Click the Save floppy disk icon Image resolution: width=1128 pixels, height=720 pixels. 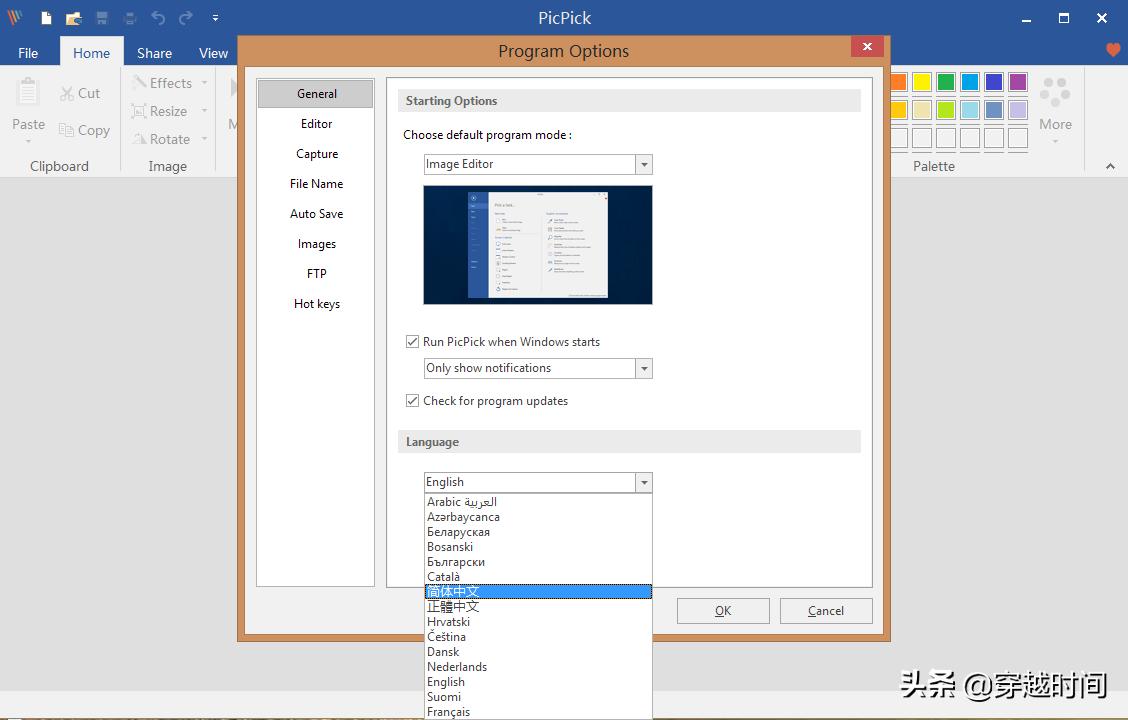pyautogui.click(x=102, y=18)
